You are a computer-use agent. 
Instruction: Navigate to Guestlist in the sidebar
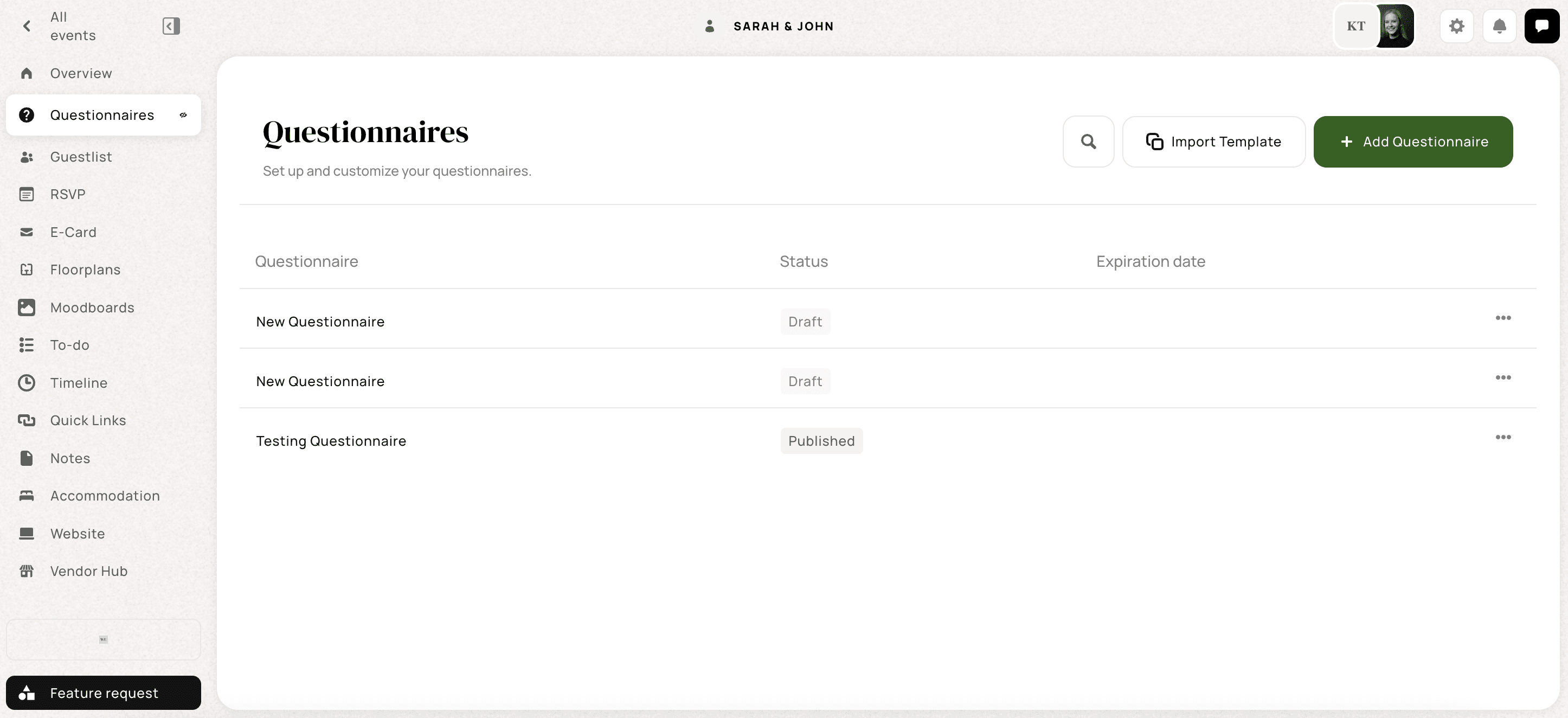tap(80, 157)
